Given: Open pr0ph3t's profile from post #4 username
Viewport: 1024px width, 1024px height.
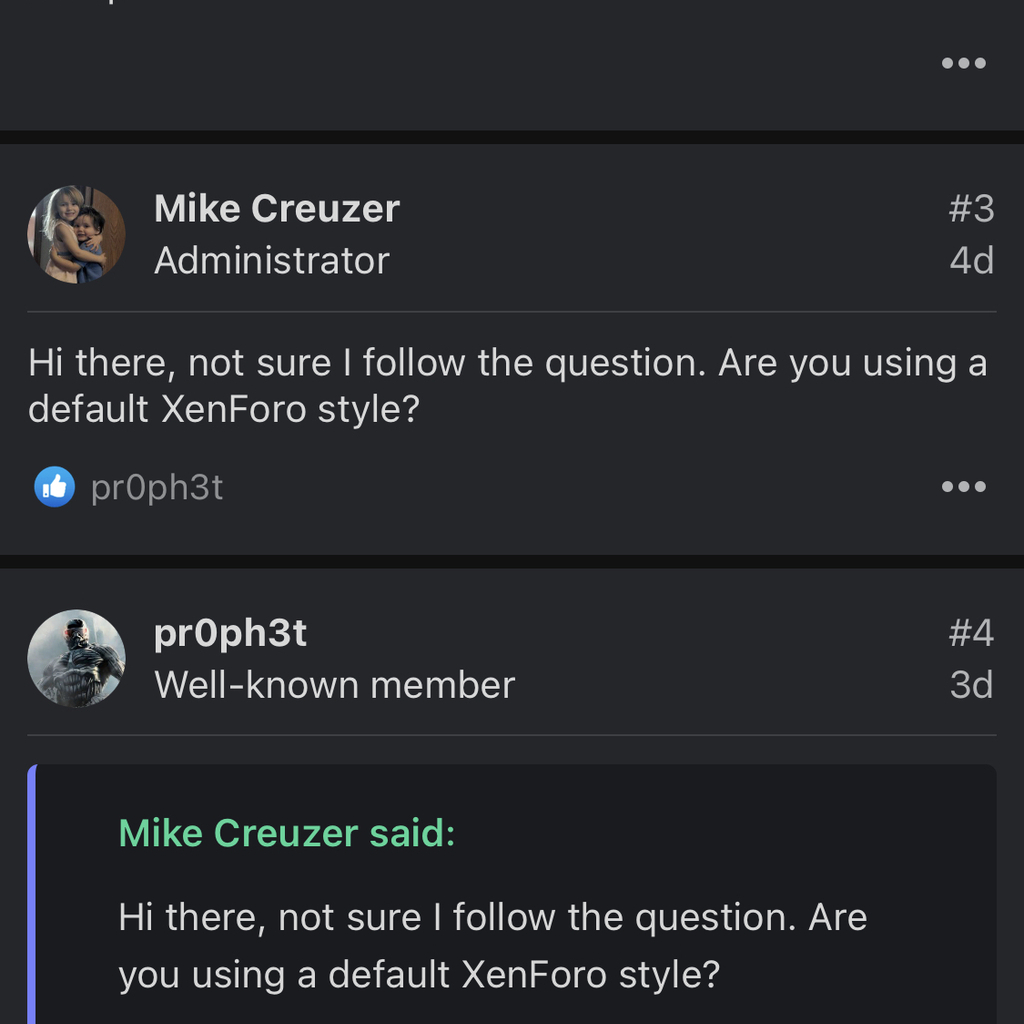Looking at the screenshot, I should click(231, 633).
